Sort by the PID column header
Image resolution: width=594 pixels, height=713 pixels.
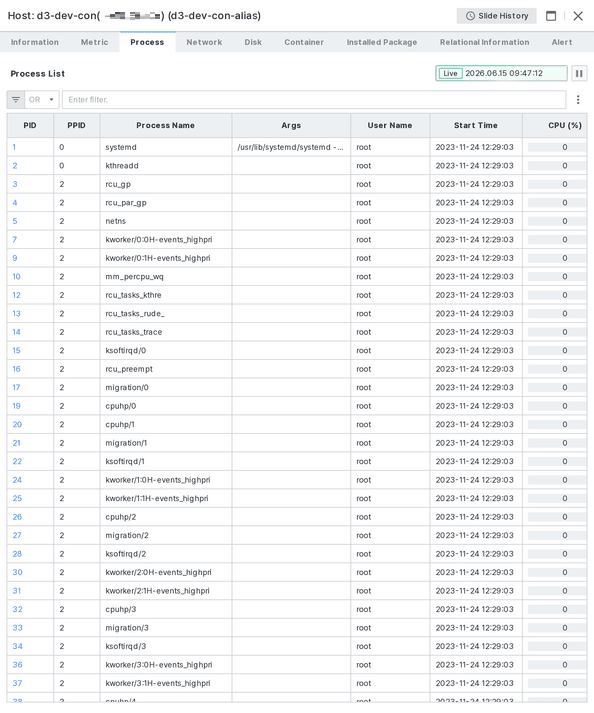click(30, 126)
